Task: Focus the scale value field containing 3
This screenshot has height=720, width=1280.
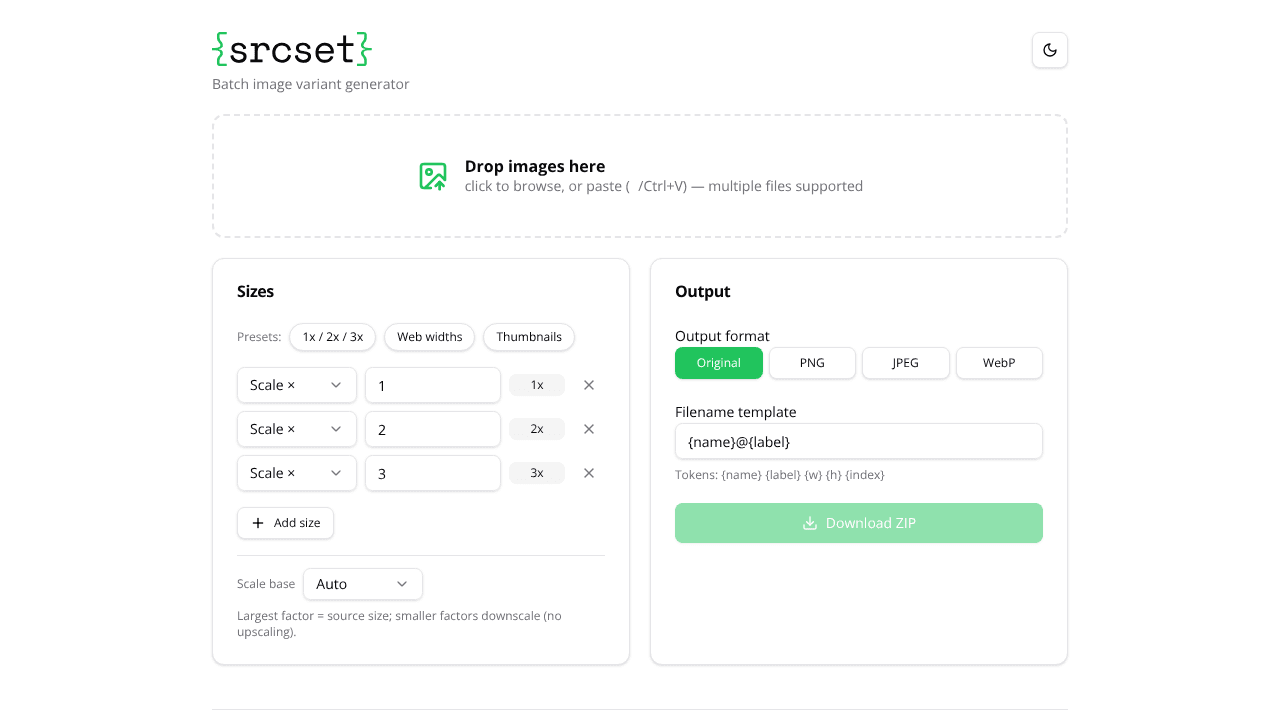Action: point(433,473)
